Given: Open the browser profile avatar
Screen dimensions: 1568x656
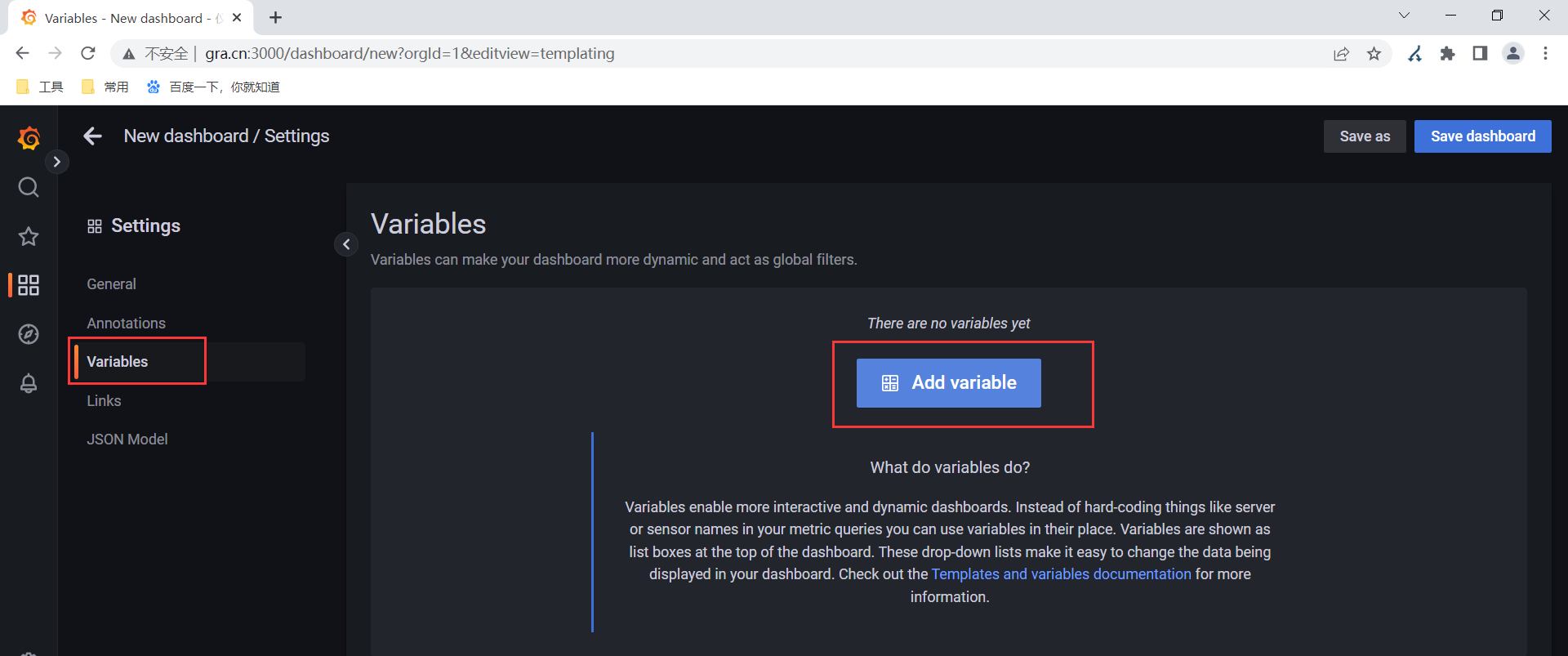Looking at the screenshot, I should tap(1512, 54).
